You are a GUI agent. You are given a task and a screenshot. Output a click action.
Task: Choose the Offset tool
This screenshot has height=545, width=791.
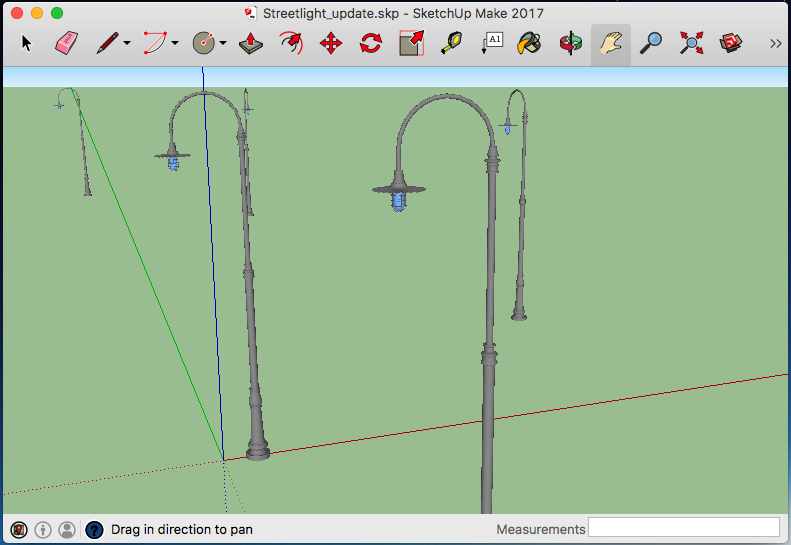(291, 43)
